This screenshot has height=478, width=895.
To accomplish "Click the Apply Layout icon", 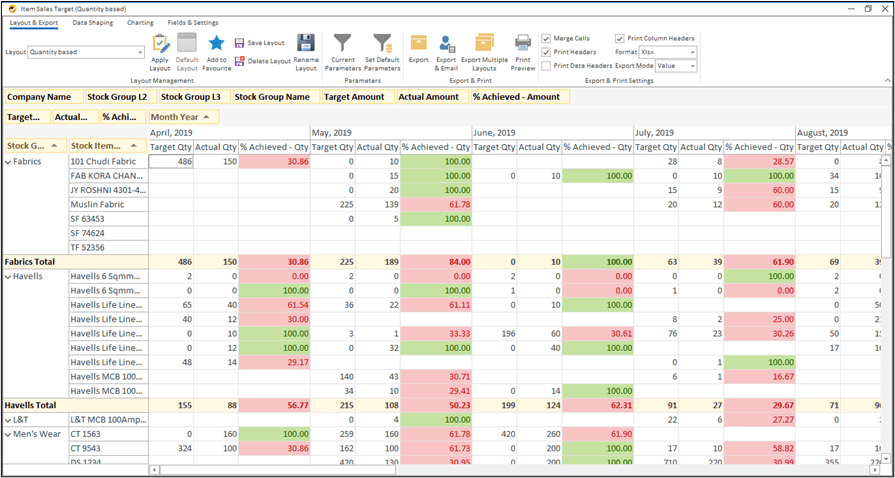I will click(x=160, y=43).
